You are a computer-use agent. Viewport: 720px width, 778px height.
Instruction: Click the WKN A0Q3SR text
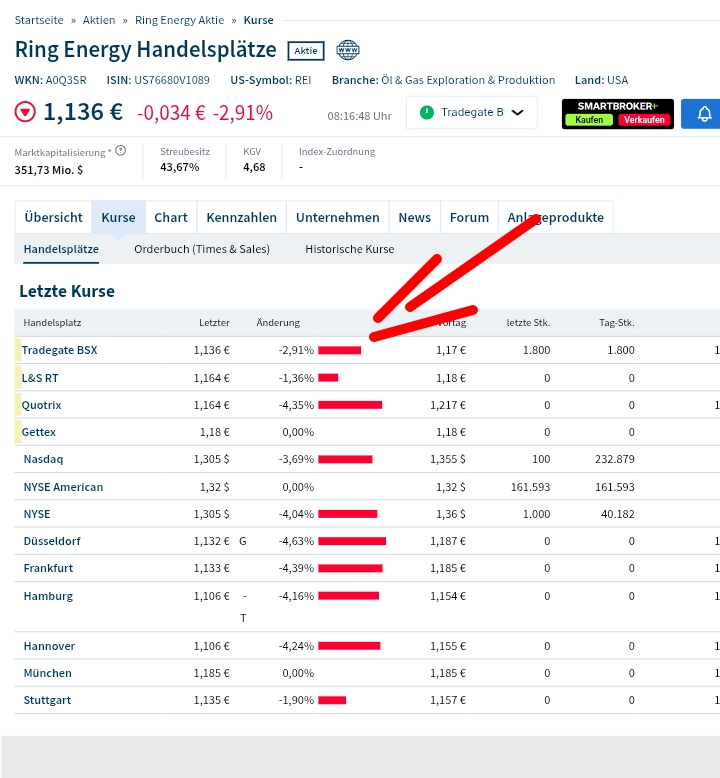(x=51, y=80)
